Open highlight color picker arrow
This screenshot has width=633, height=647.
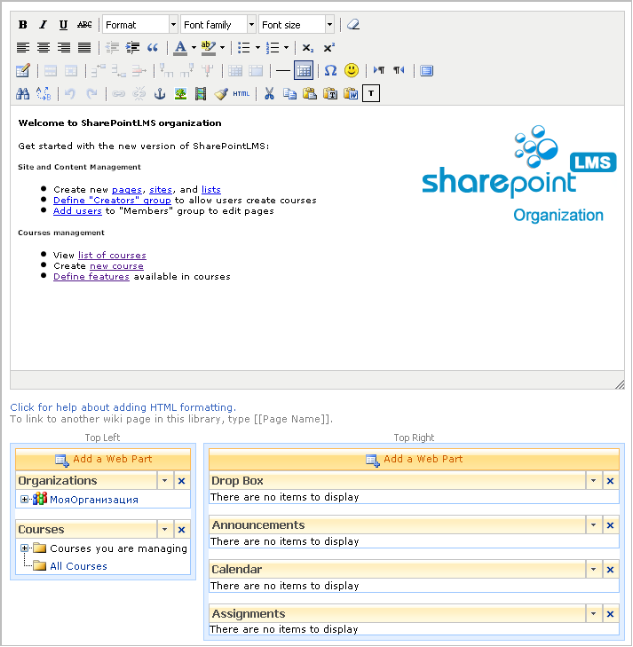(222, 48)
